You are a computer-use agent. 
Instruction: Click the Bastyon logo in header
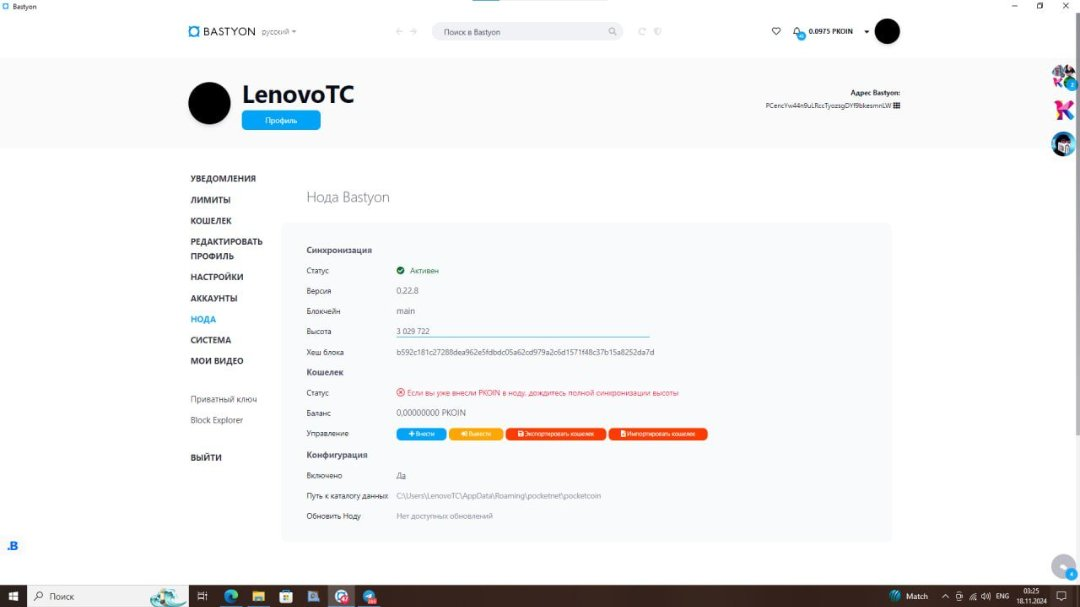222,32
